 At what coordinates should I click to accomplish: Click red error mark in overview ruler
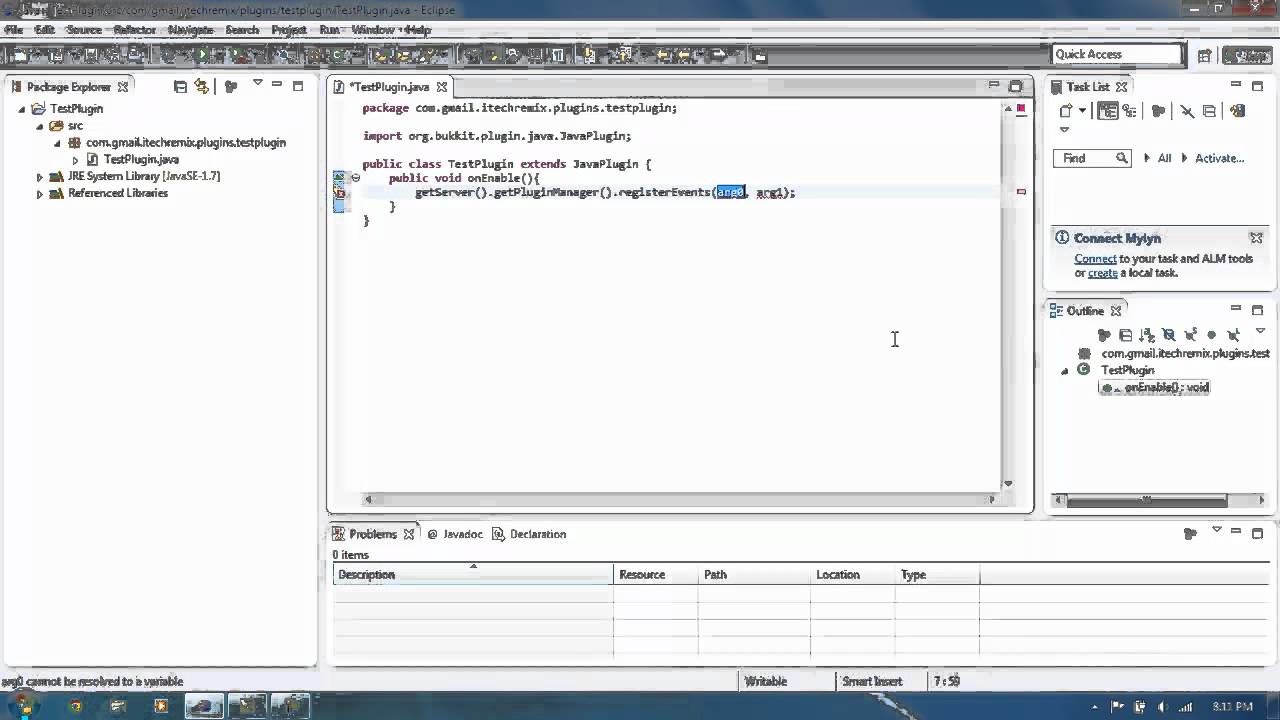pos(1021,191)
